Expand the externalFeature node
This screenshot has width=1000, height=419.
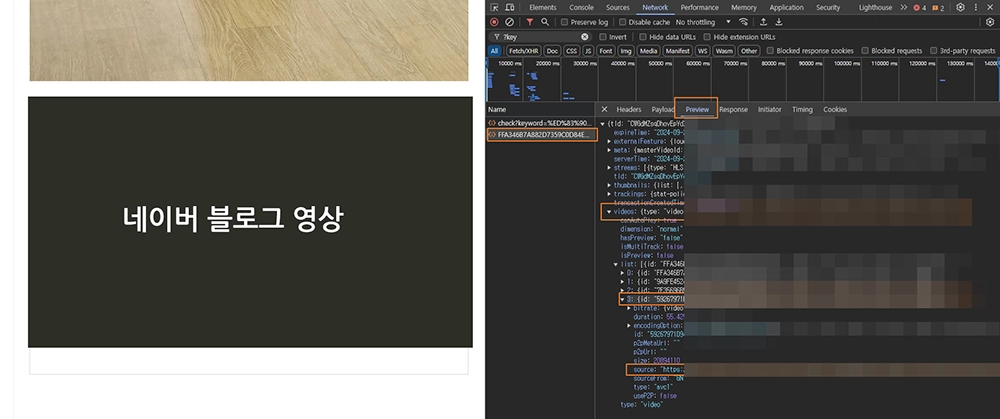click(609, 141)
